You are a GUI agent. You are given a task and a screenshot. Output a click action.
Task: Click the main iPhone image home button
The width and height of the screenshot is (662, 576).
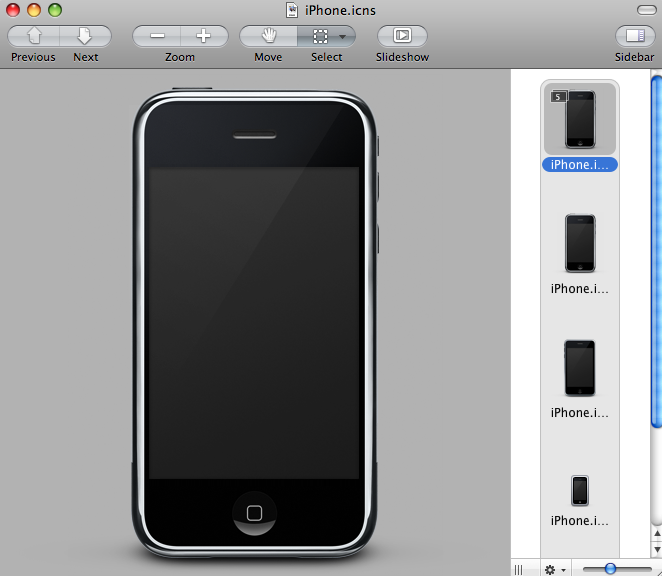point(254,513)
